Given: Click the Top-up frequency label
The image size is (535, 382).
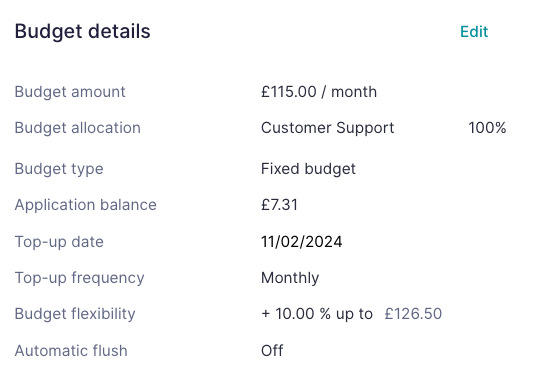Looking at the screenshot, I should pyautogui.click(x=79, y=278).
